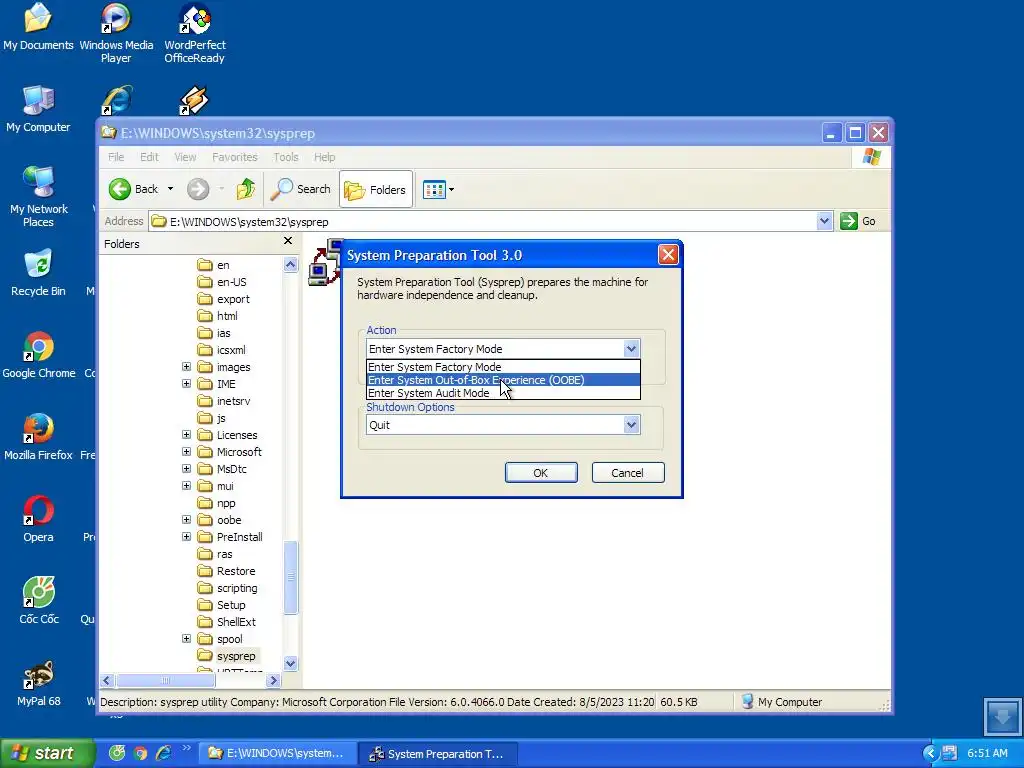Open Search in Explorer toolbar
1024x768 pixels.
coord(300,189)
